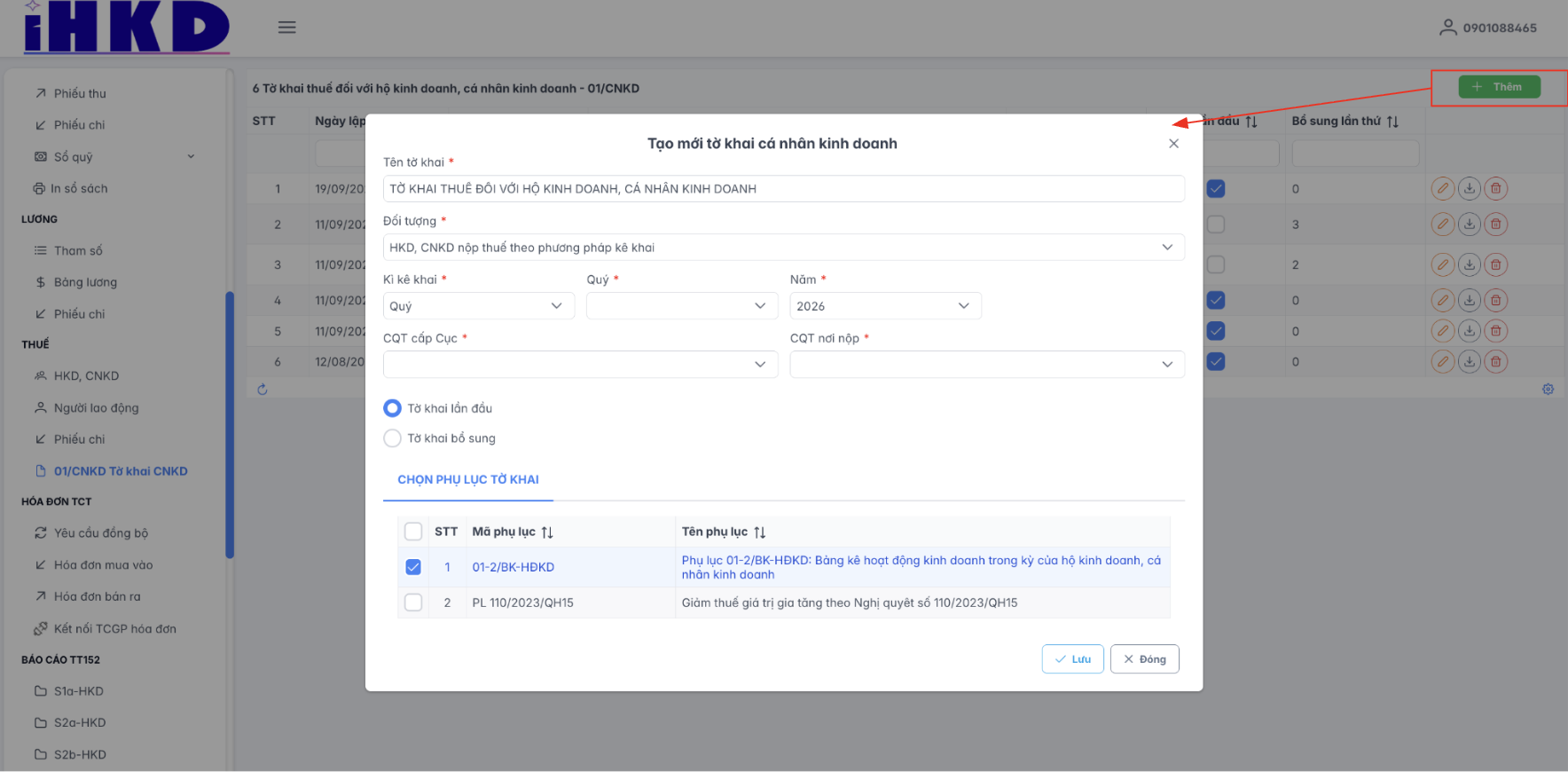1568x772 pixels.
Task: Click the table settings gear icon
Action: 1548,390
